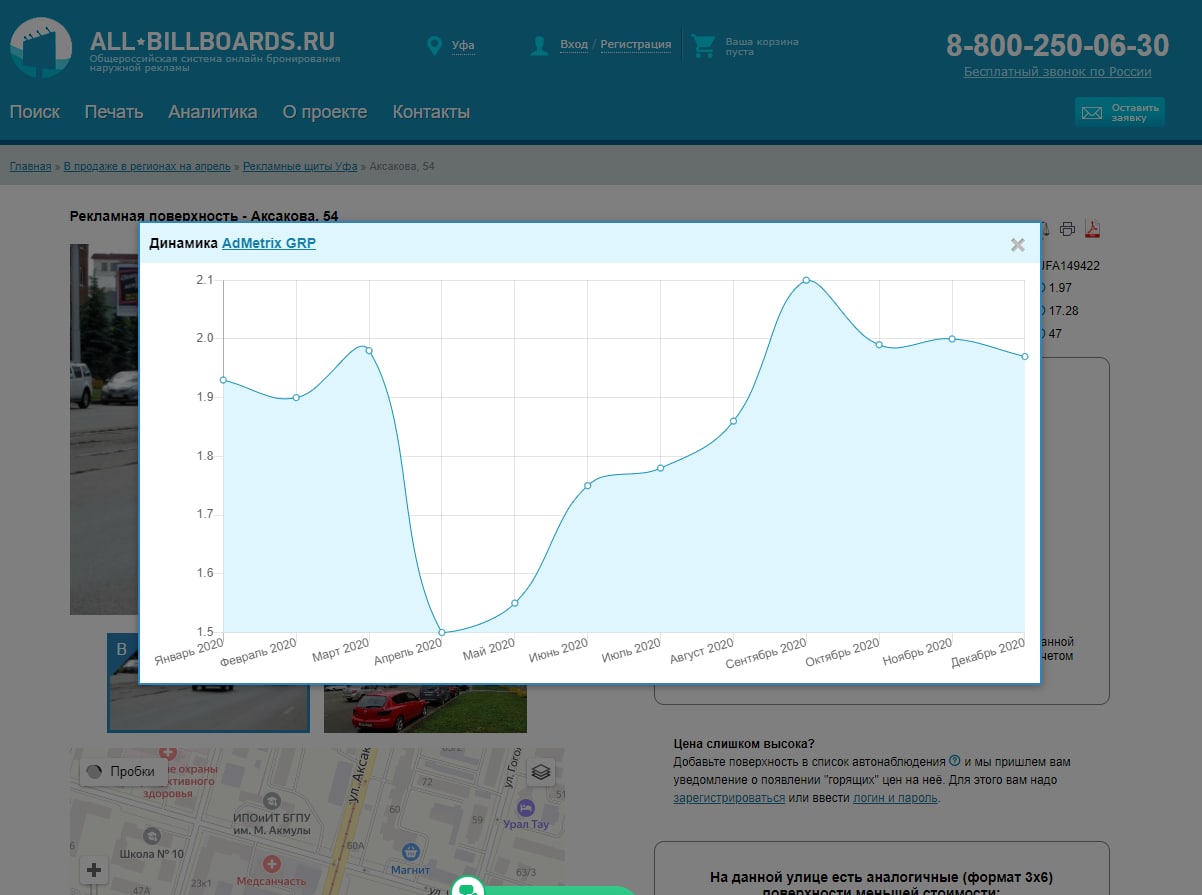Open the Аналитика menu item

(212, 112)
